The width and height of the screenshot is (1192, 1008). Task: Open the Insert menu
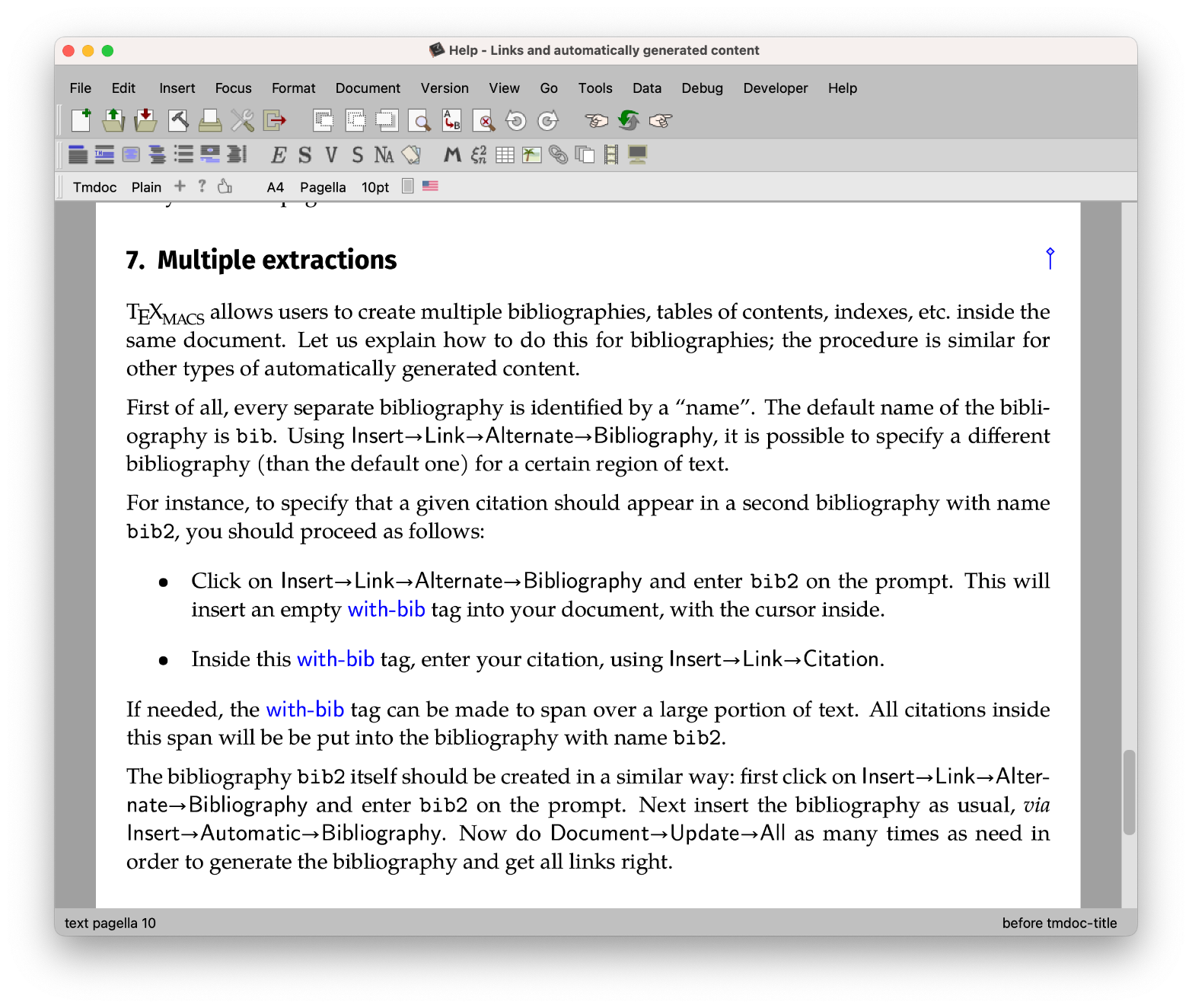click(x=177, y=88)
